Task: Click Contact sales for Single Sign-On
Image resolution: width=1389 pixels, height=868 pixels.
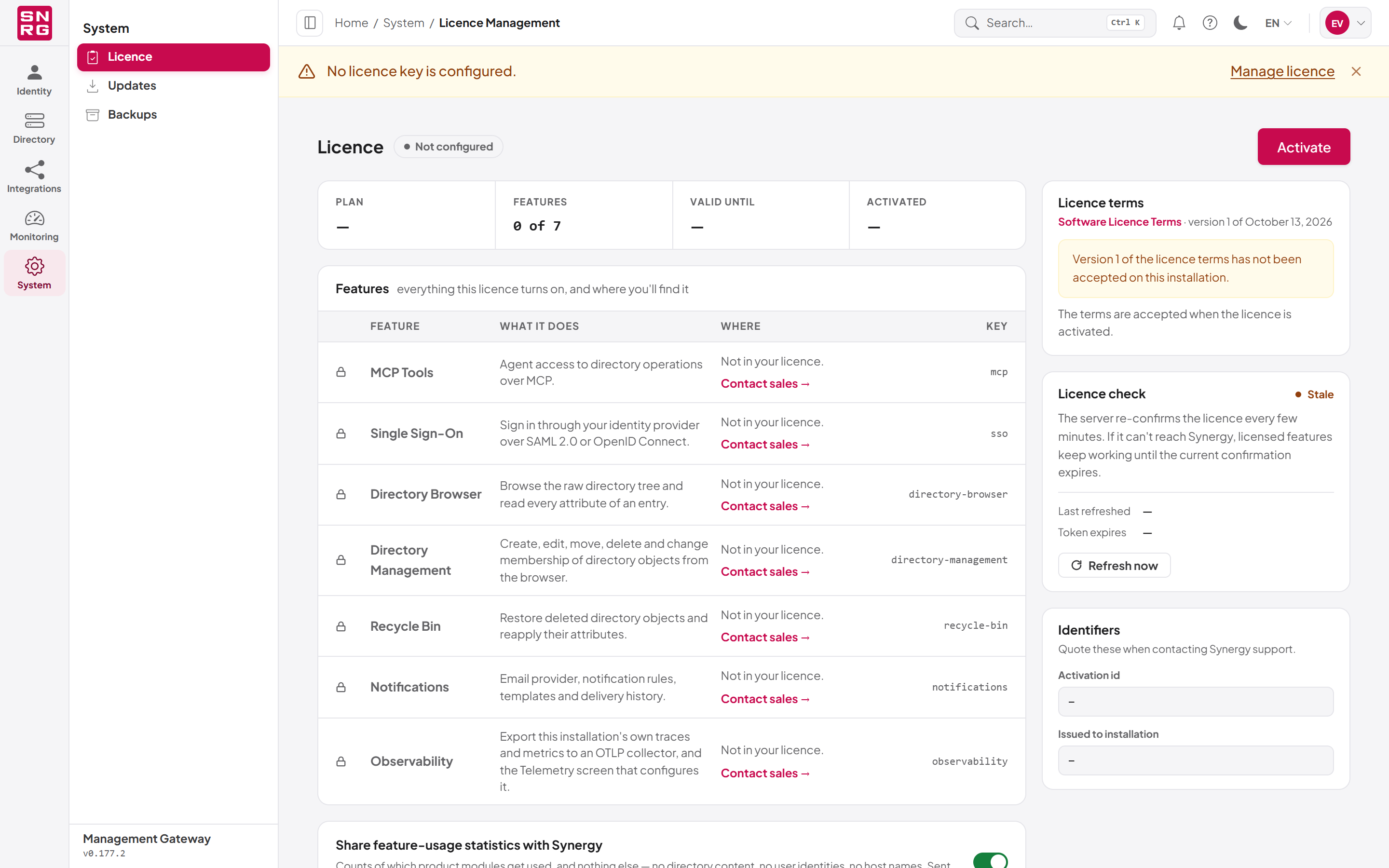Action: 765,444
